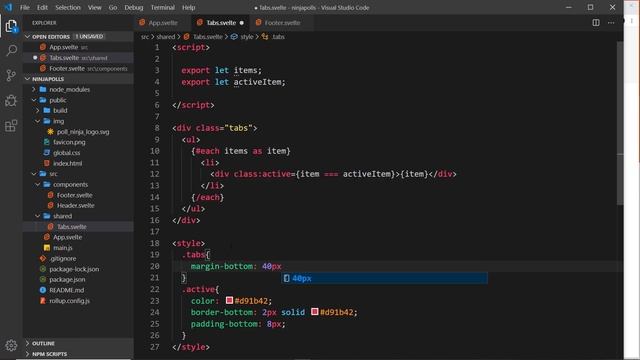Click the unsaved dot on Tabs.svelte tab
The height and width of the screenshot is (360, 640).
(x=242, y=23)
